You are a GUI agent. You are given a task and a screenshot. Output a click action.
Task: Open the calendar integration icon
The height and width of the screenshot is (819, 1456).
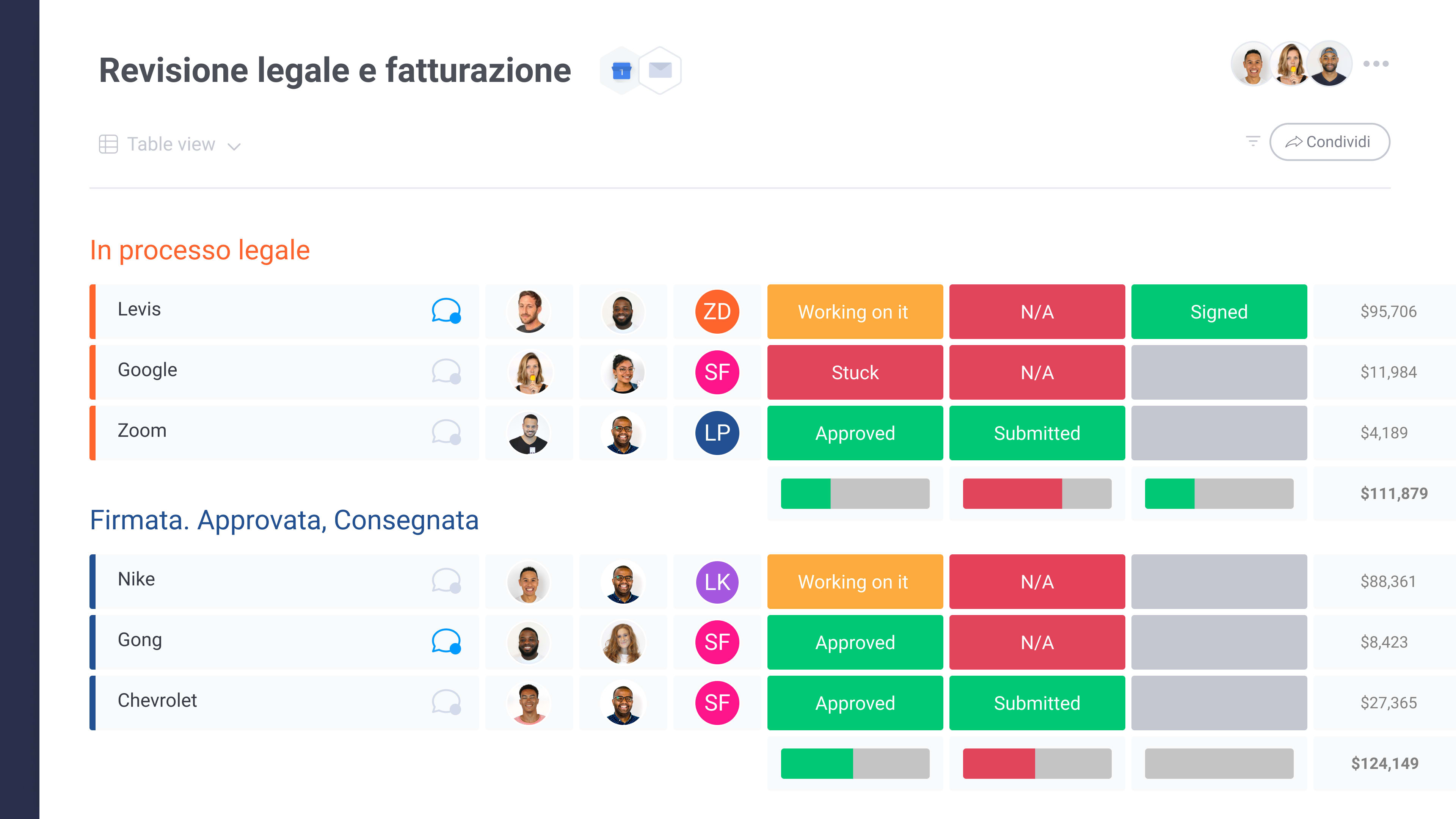click(x=621, y=71)
